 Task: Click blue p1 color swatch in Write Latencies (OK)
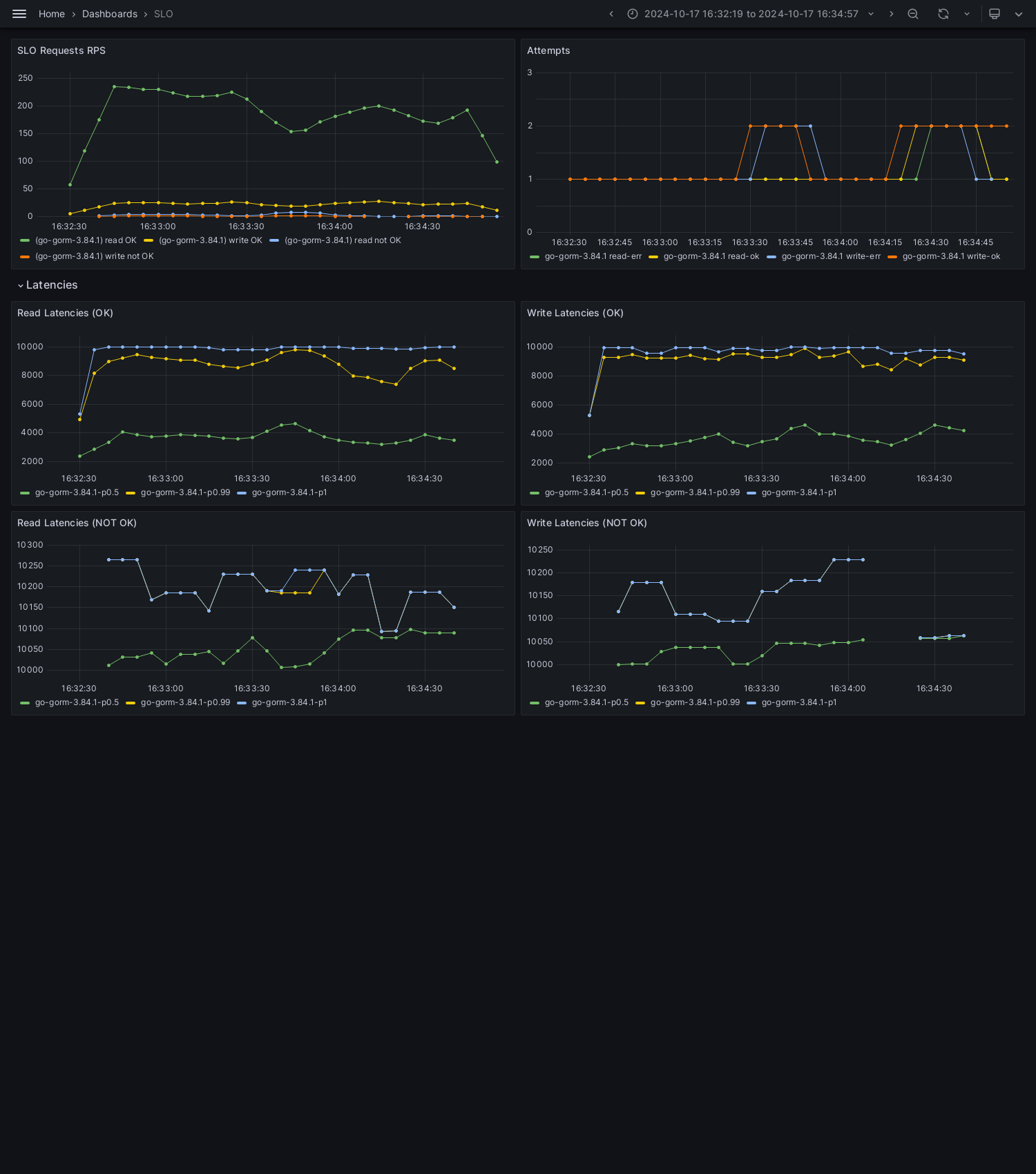click(x=751, y=492)
